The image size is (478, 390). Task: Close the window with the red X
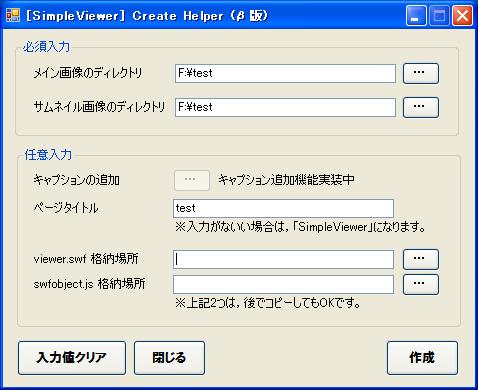coord(462,16)
